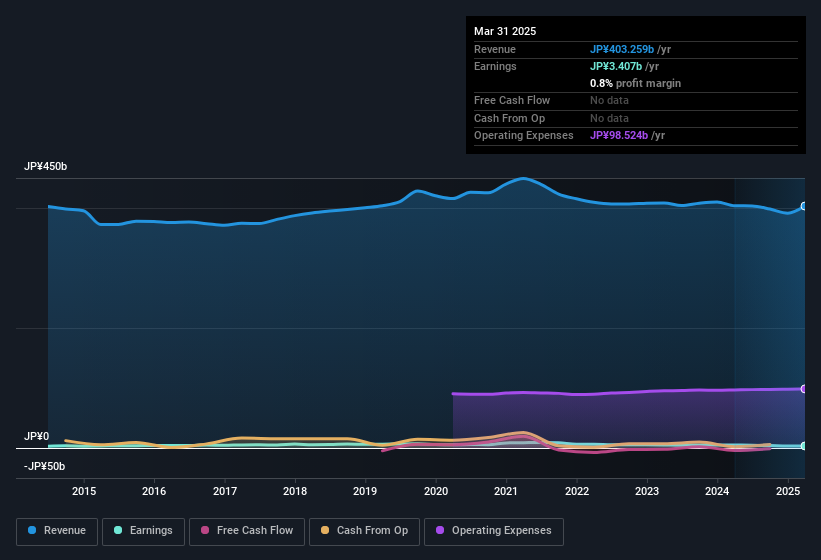Click the 2024 x-axis label
The width and height of the screenshot is (821, 560).
point(717,491)
